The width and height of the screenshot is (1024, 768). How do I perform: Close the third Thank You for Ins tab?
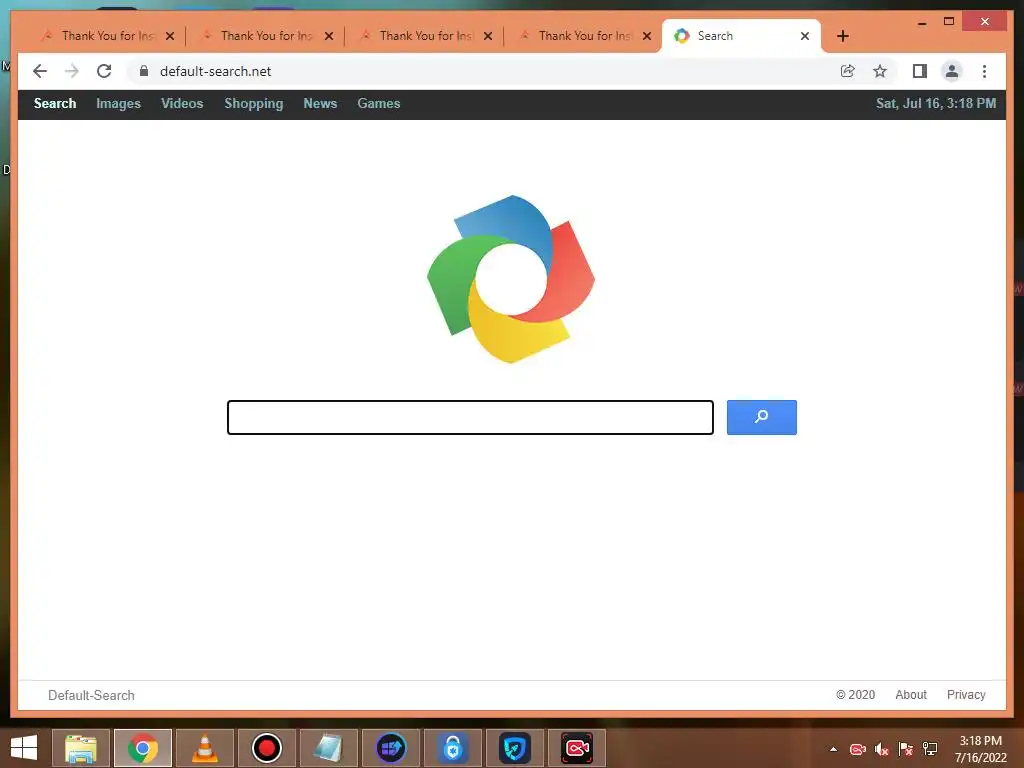tap(488, 36)
